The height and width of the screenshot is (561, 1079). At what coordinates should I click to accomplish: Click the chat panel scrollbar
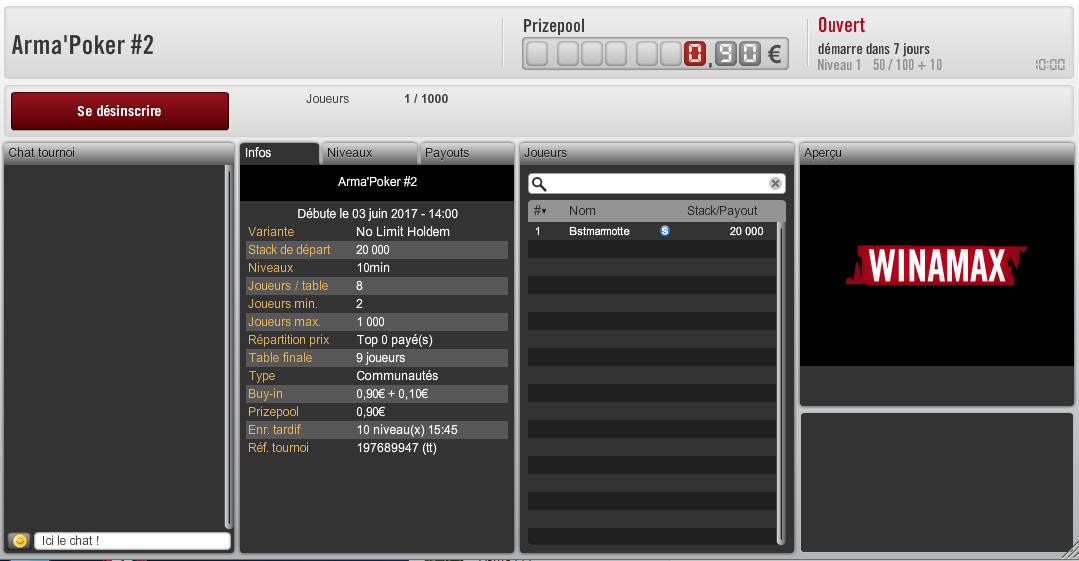[x=228, y=347]
